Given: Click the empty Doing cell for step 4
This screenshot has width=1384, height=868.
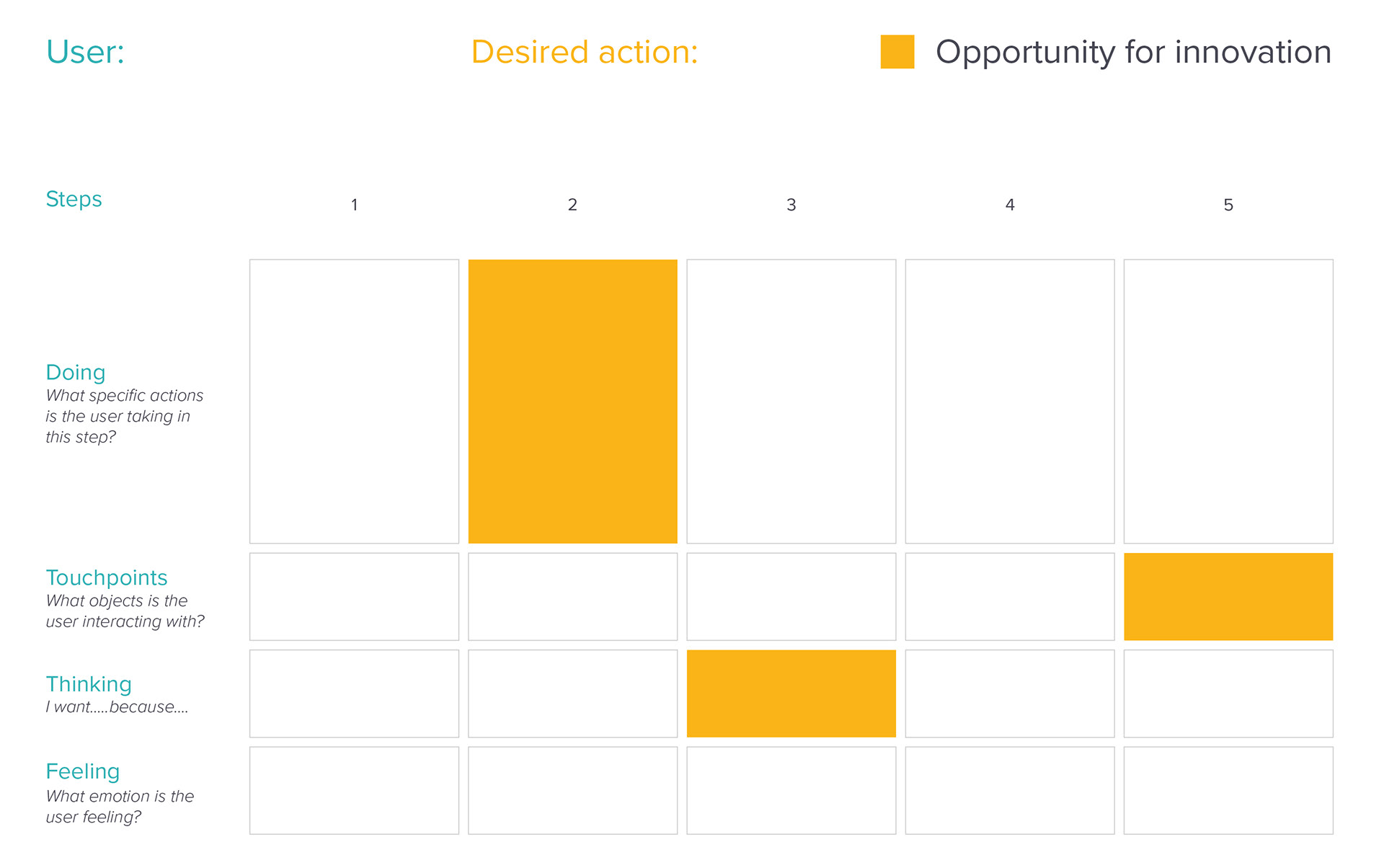Looking at the screenshot, I should tap(1010, 402).
